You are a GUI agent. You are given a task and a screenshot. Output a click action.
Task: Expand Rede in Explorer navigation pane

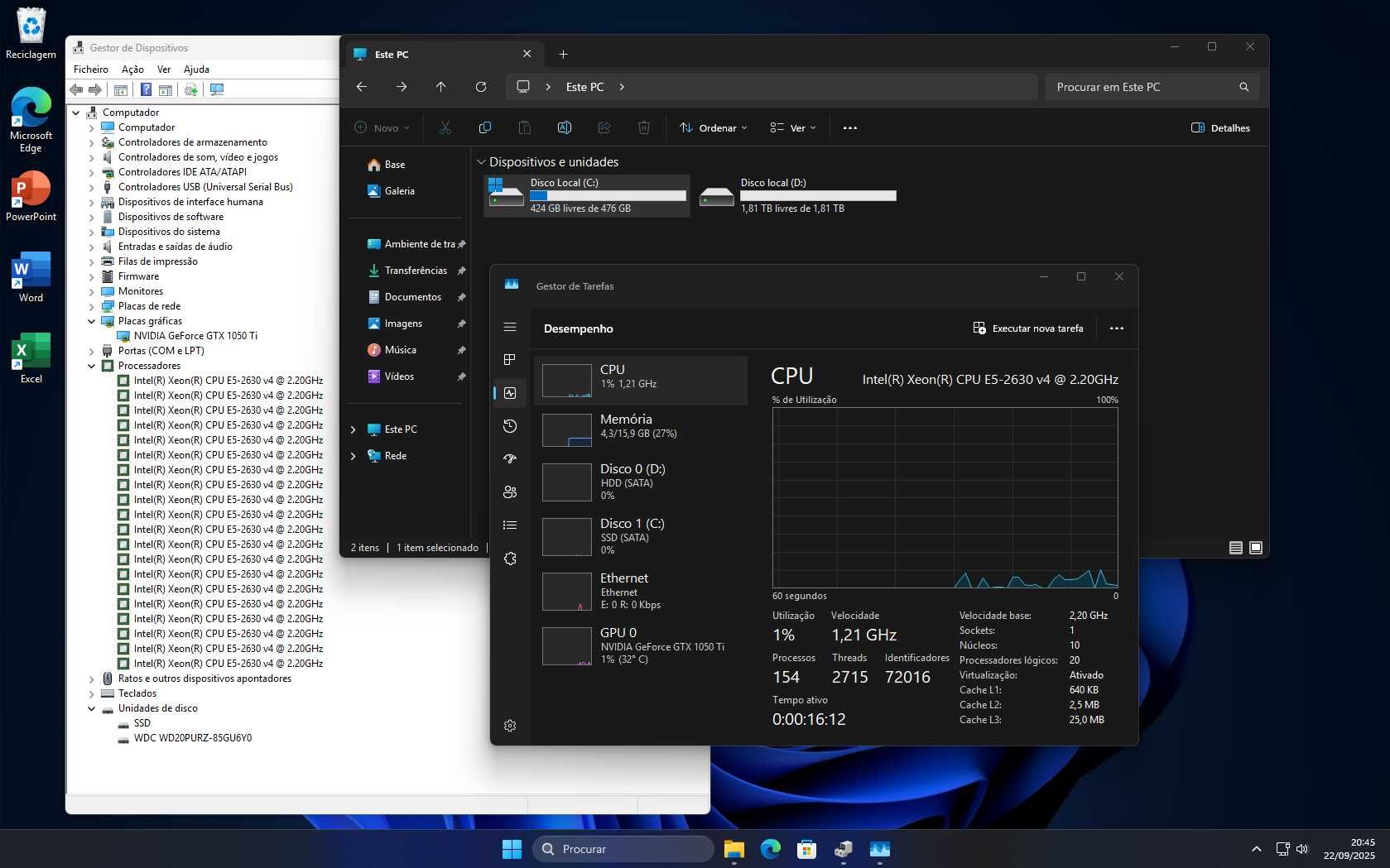pyautogui.click(x=354, y=456)
